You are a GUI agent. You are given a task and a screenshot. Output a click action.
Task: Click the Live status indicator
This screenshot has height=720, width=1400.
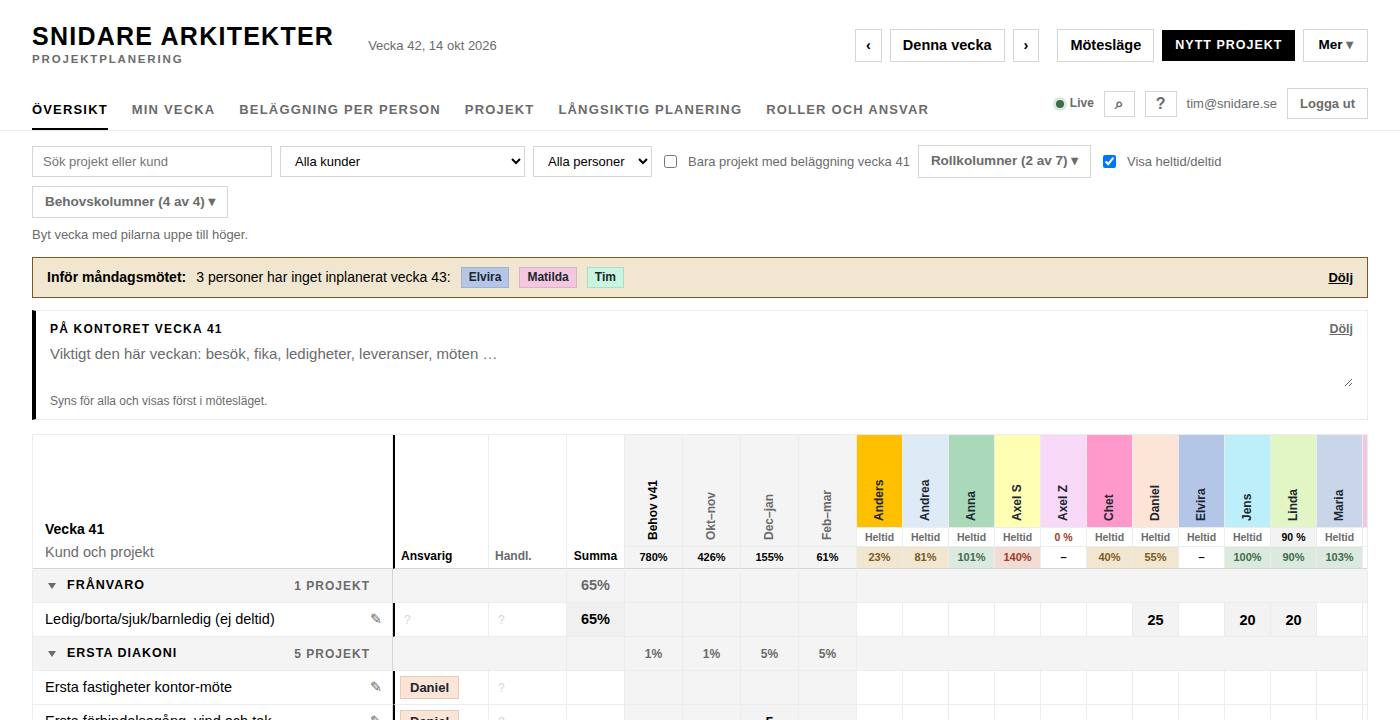[x=1074, y=103]
